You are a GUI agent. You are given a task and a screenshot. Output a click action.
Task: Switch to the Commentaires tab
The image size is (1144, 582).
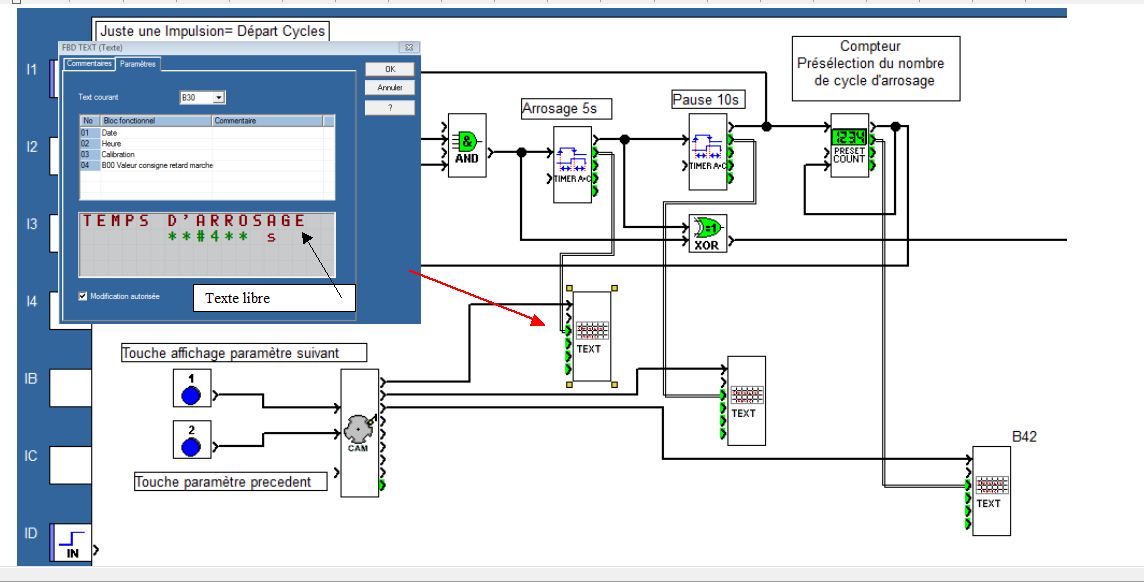(x=89, y=64)
